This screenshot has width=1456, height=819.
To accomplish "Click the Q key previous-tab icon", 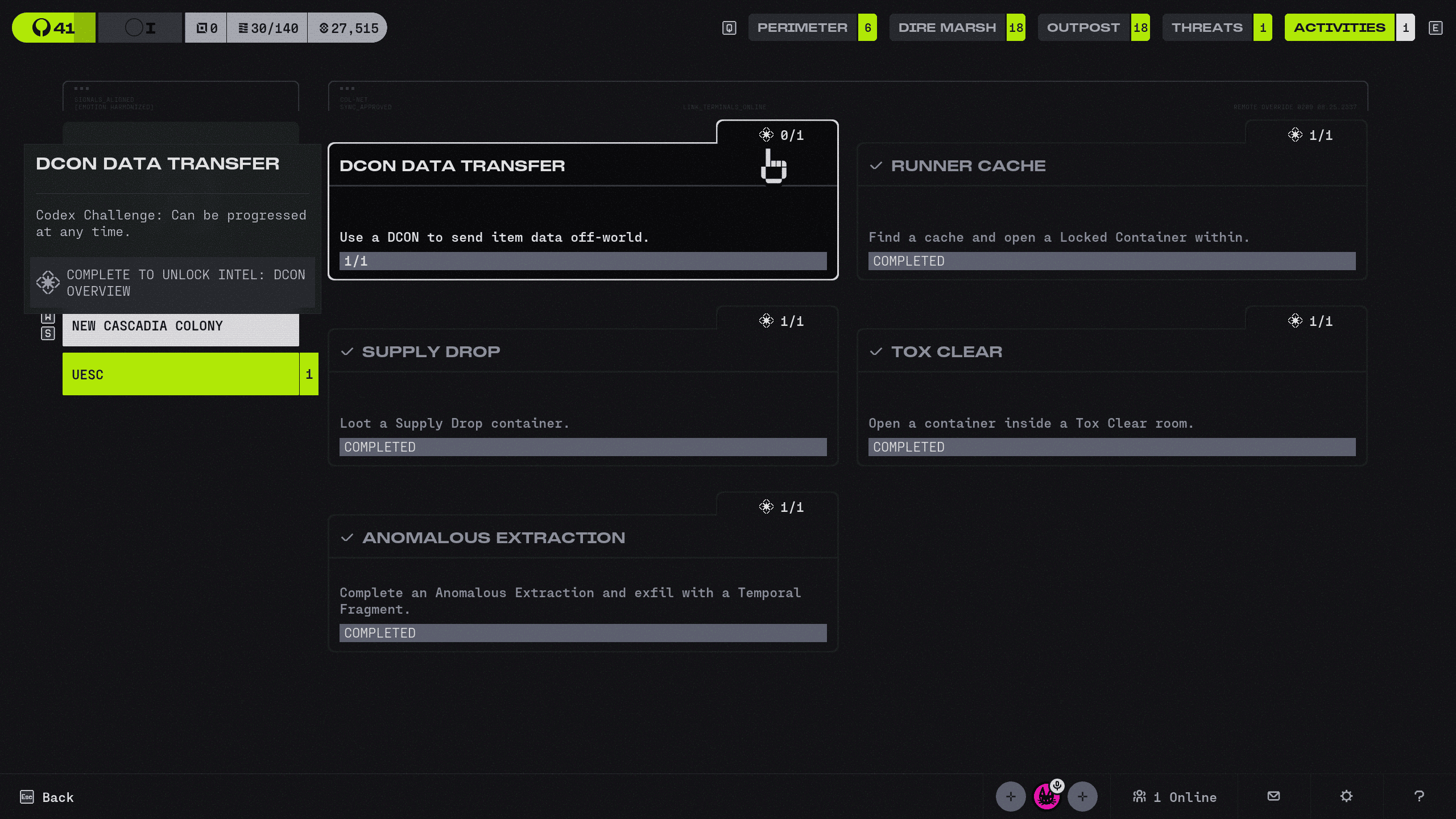I will [729, 28].
